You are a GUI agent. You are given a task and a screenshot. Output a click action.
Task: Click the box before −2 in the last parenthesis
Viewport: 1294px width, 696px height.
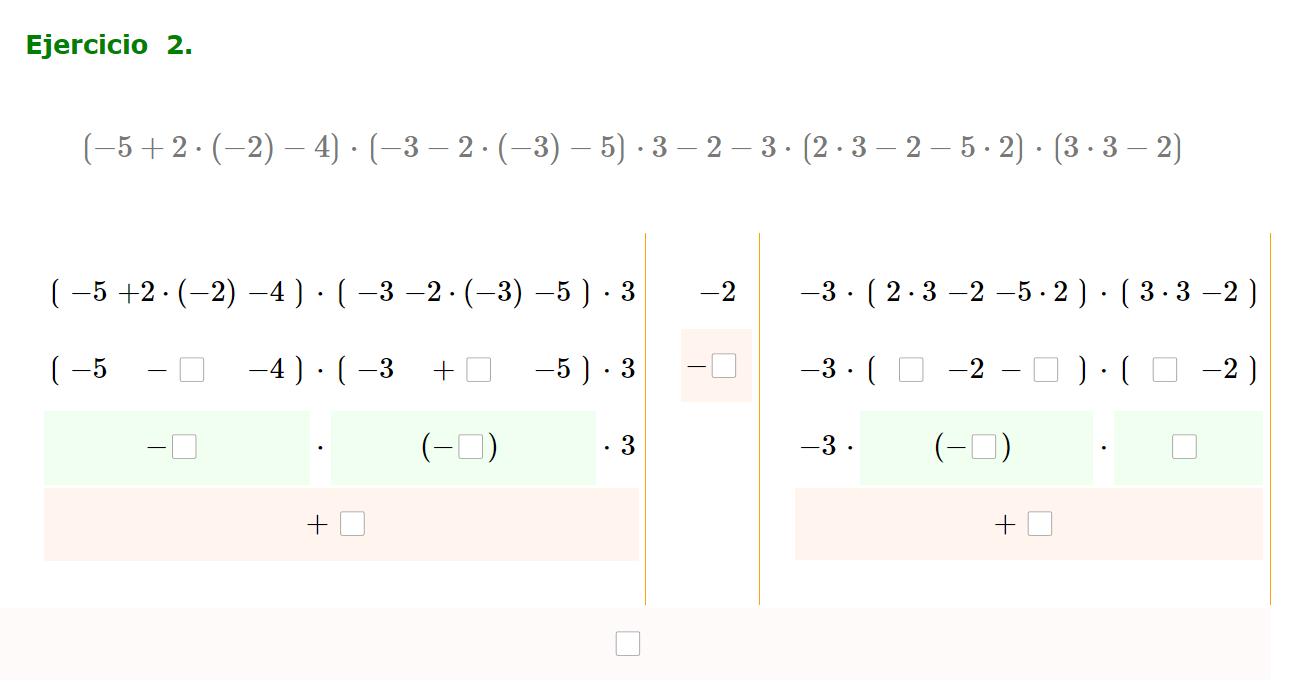click(1165, 370)
